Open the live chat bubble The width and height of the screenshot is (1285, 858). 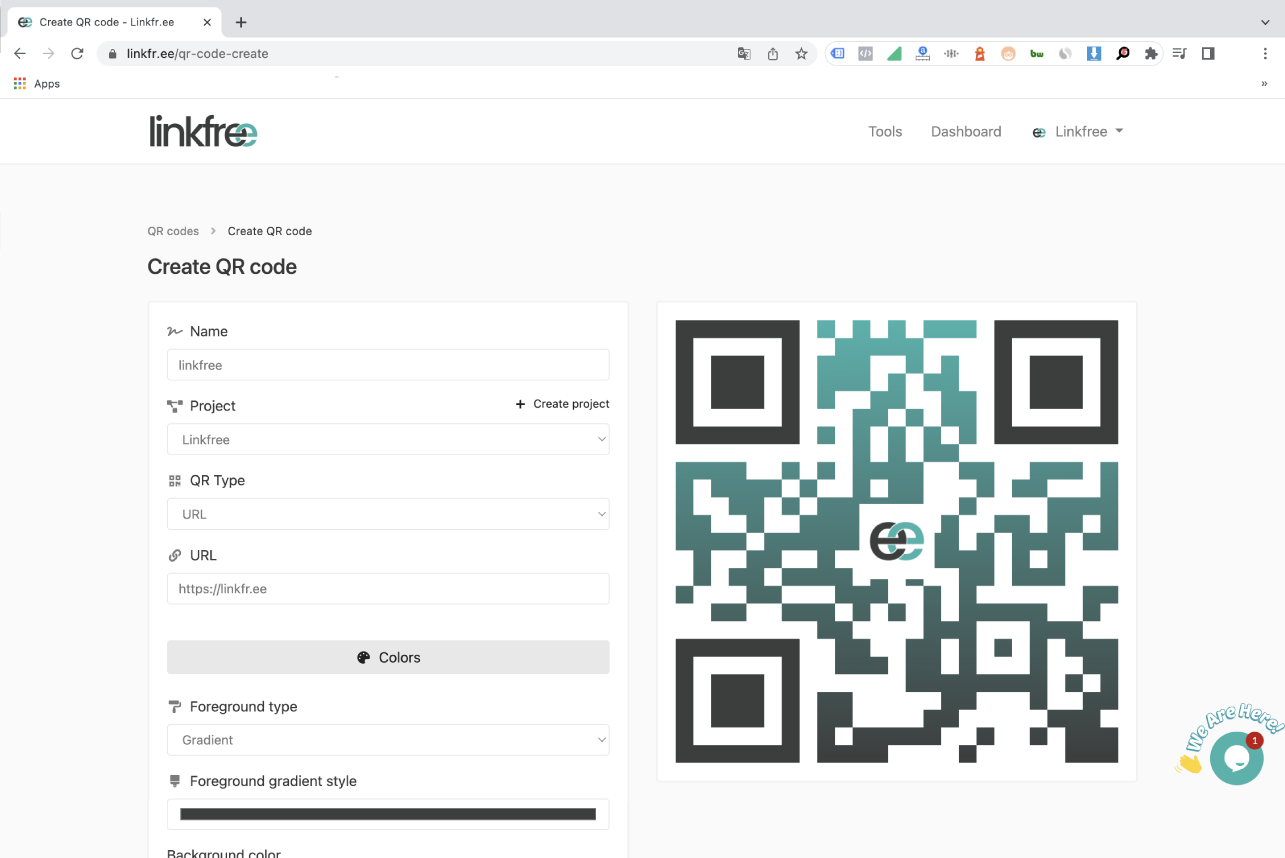(1236, 758)
